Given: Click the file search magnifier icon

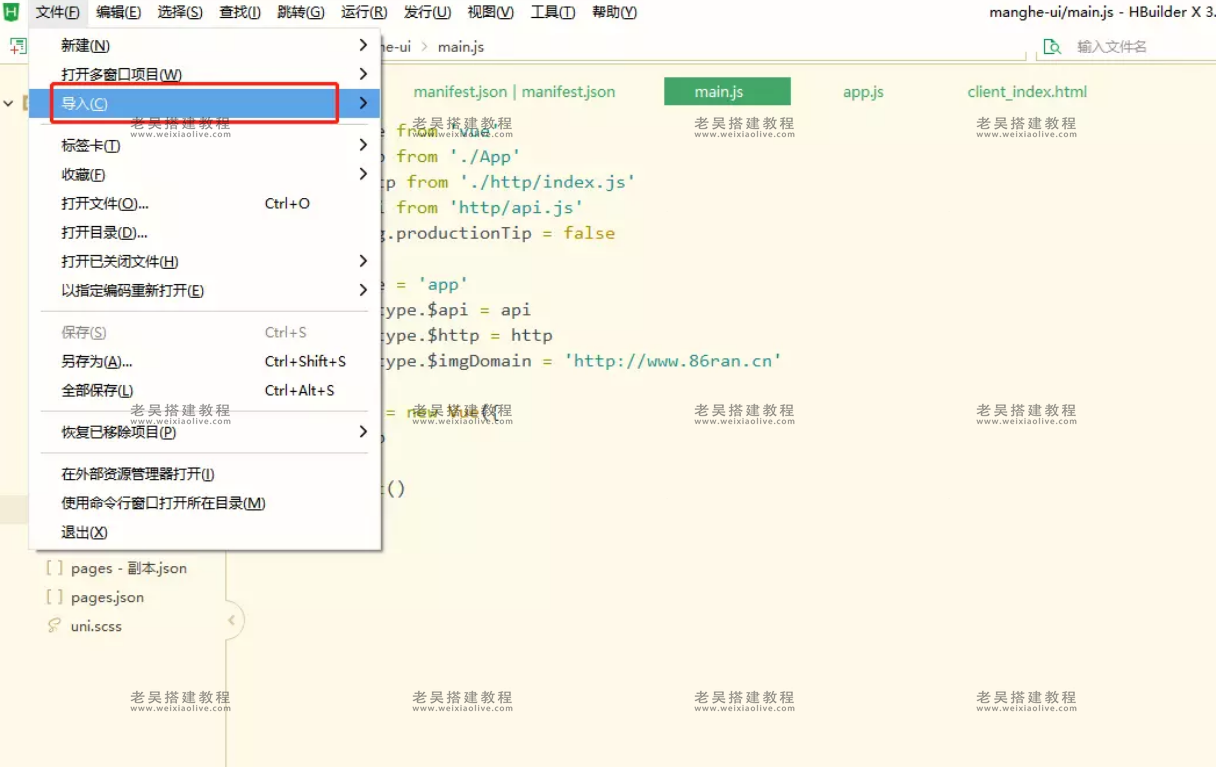Looking at the screenshot, I should (x=1051, y=47).
